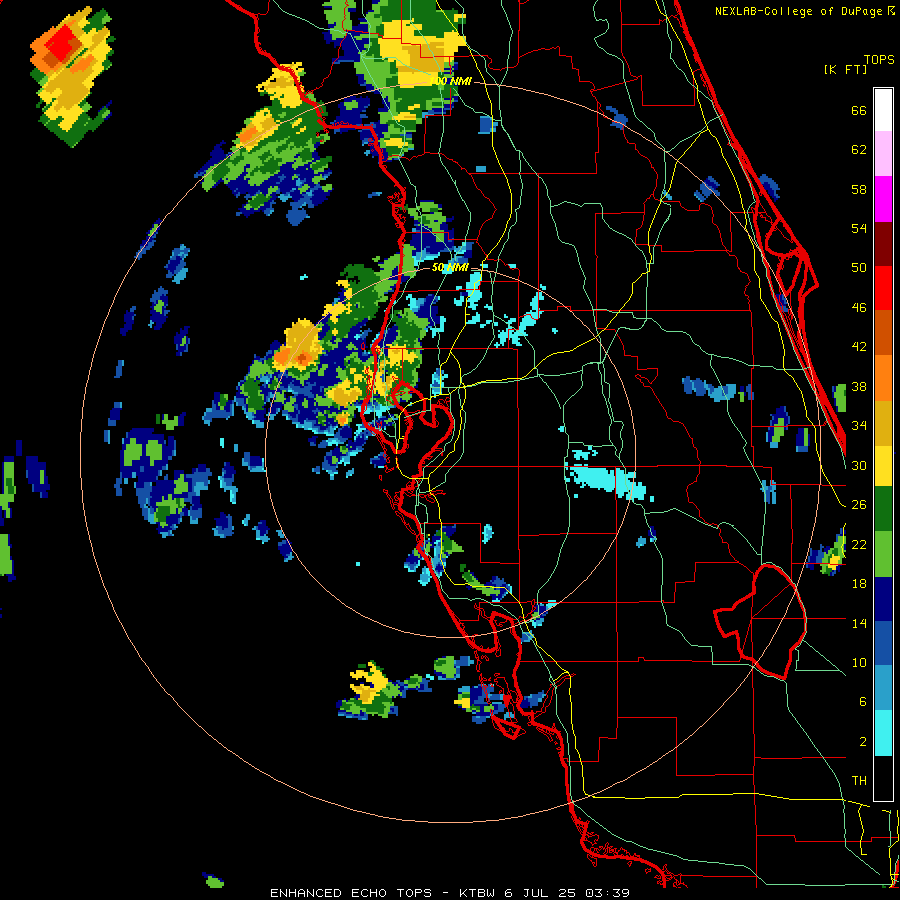Viewport: 900px width, 900px height.
Task: Click the [K FT] units label
Action: pos(845,69)
